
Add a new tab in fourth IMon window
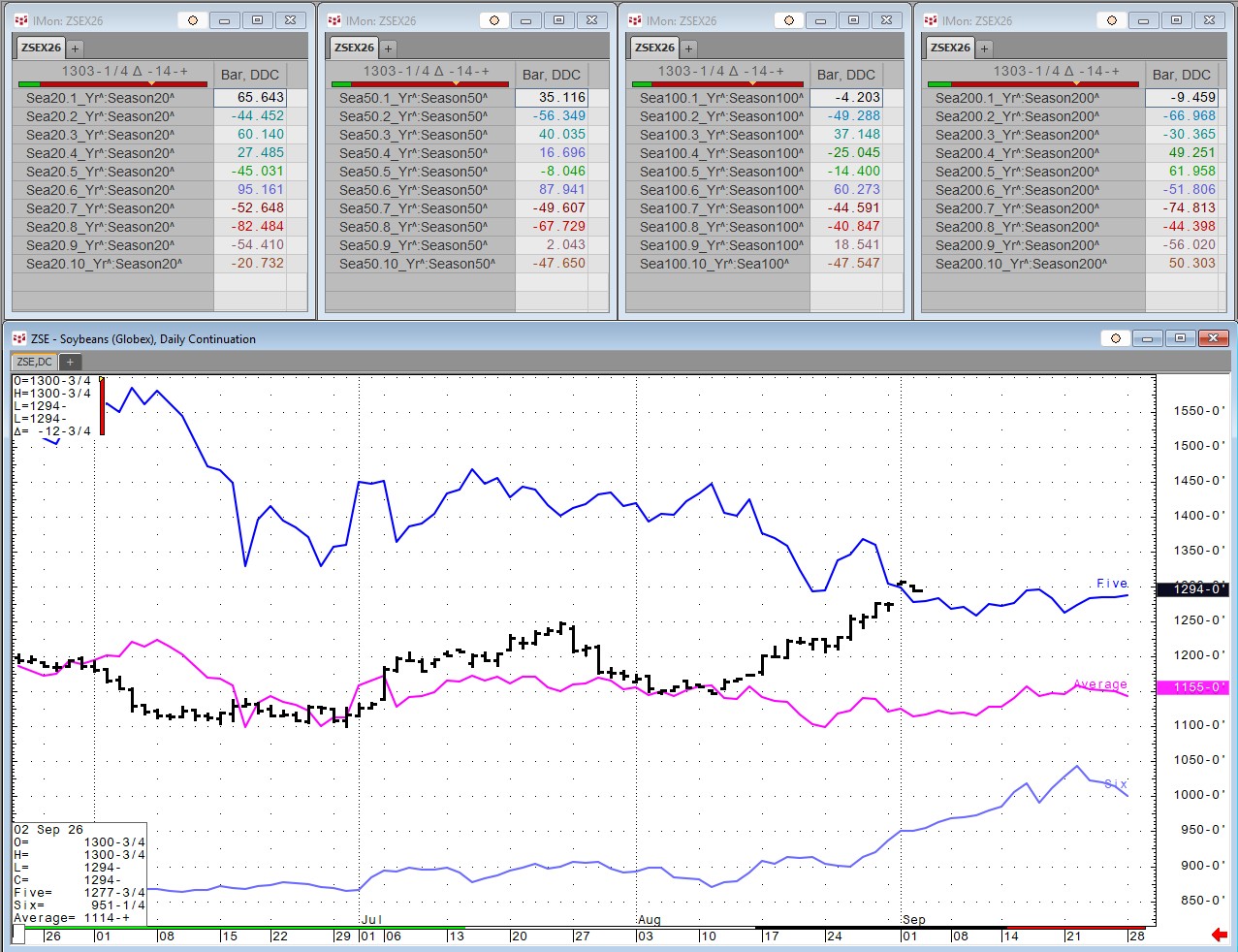(x=984, y=48)
